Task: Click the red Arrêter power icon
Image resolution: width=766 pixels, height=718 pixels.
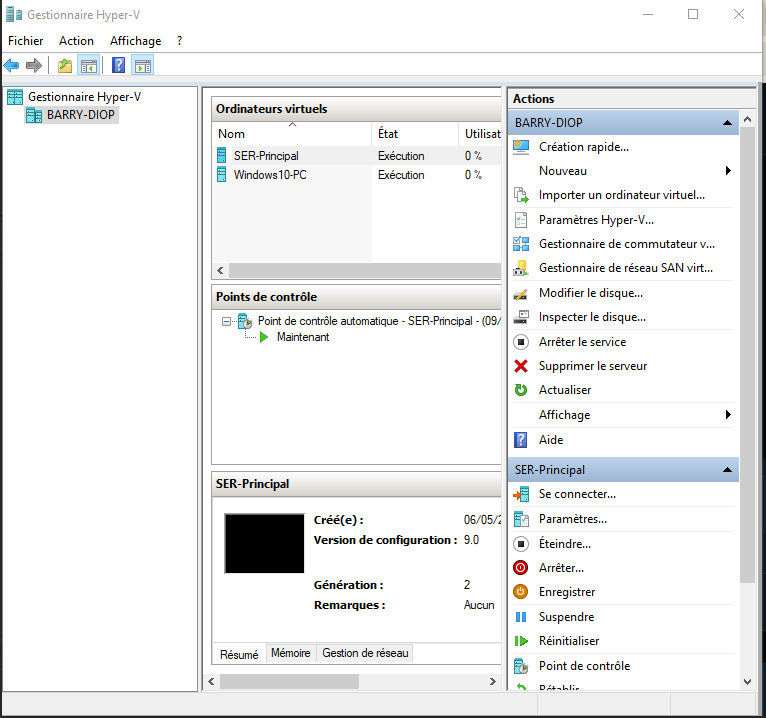Action: click(x=521, y=568)
